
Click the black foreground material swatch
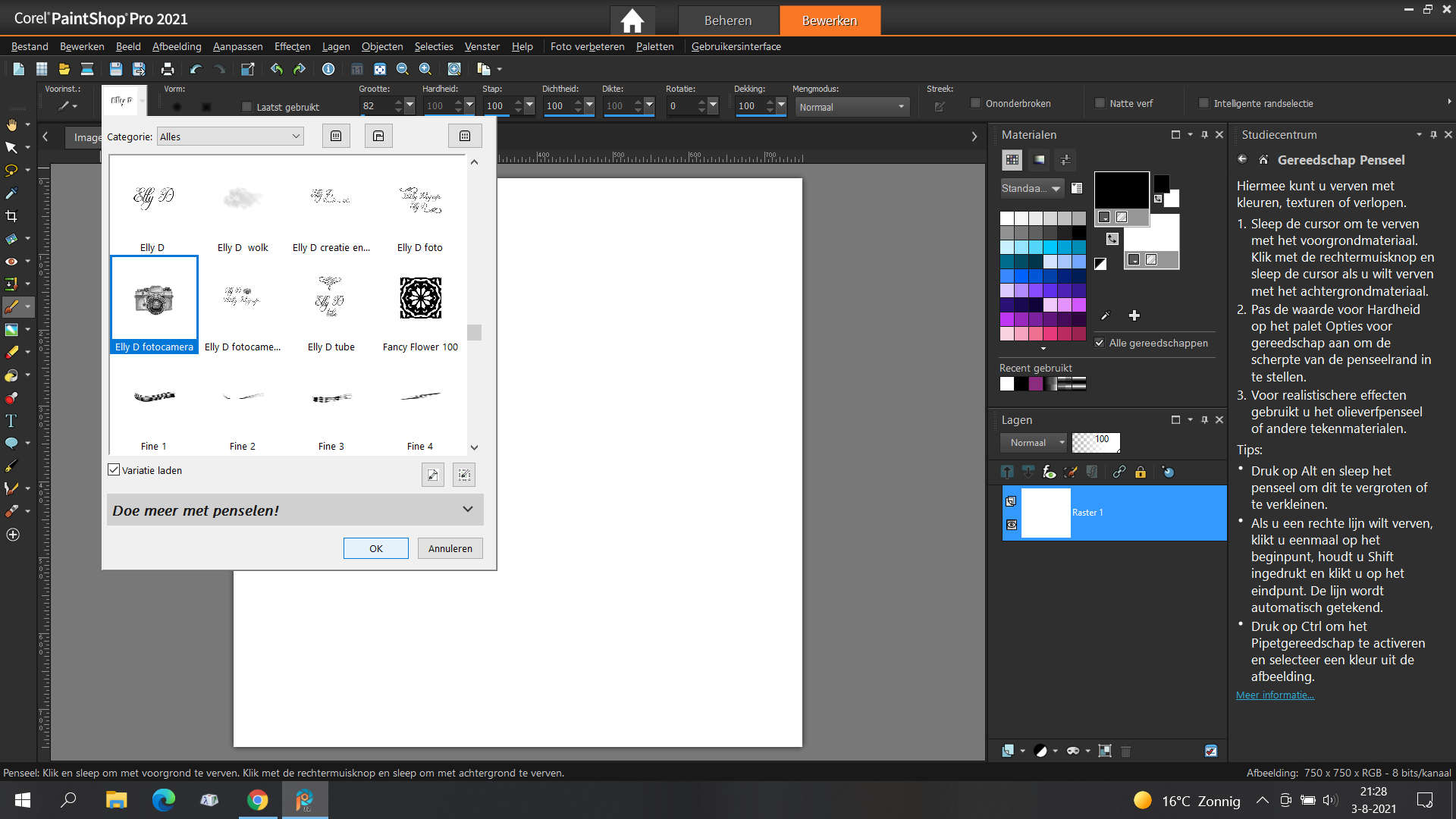tap(1122, 190)
